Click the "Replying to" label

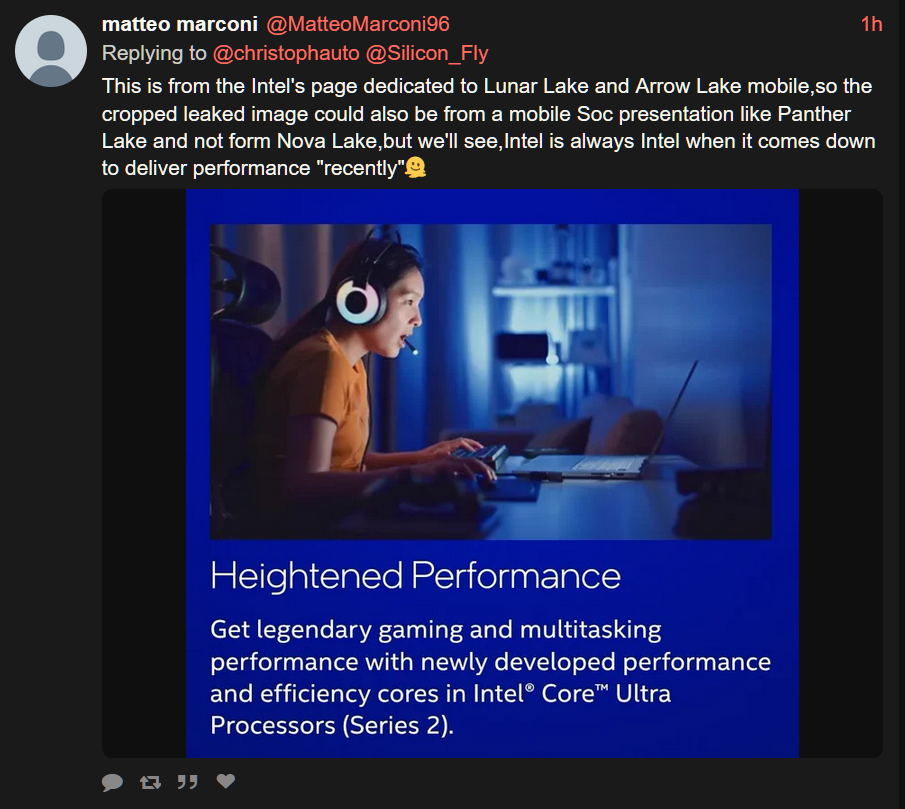pos(154,53)
